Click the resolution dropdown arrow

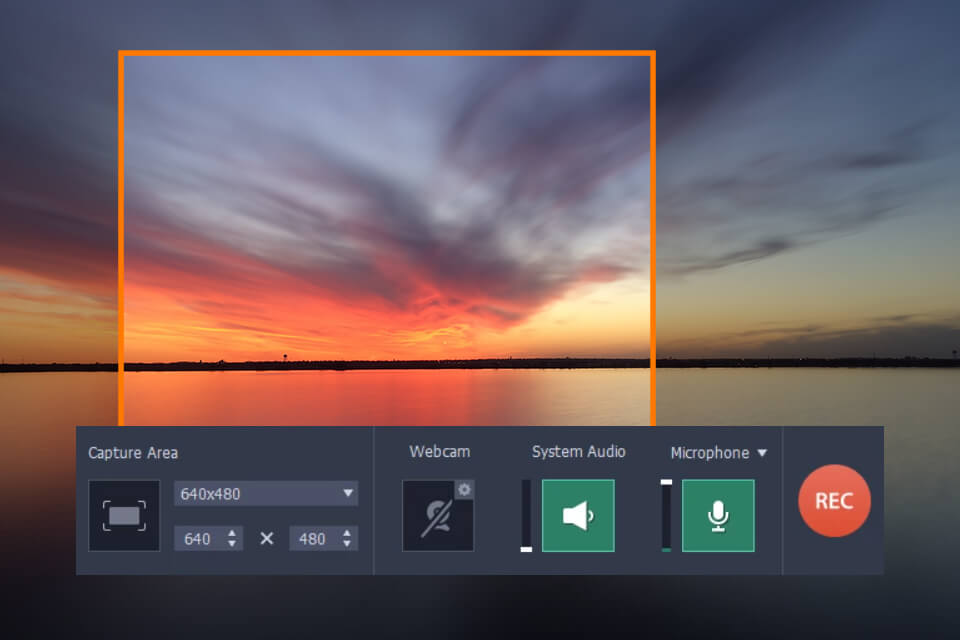348,493
